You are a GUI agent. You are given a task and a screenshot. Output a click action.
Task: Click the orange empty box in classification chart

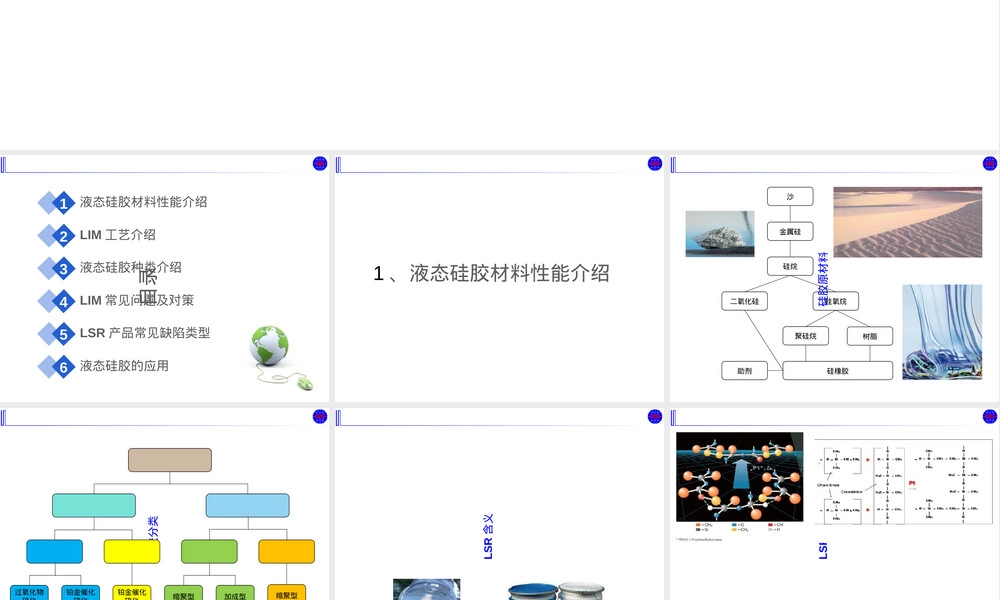[286, 552]
